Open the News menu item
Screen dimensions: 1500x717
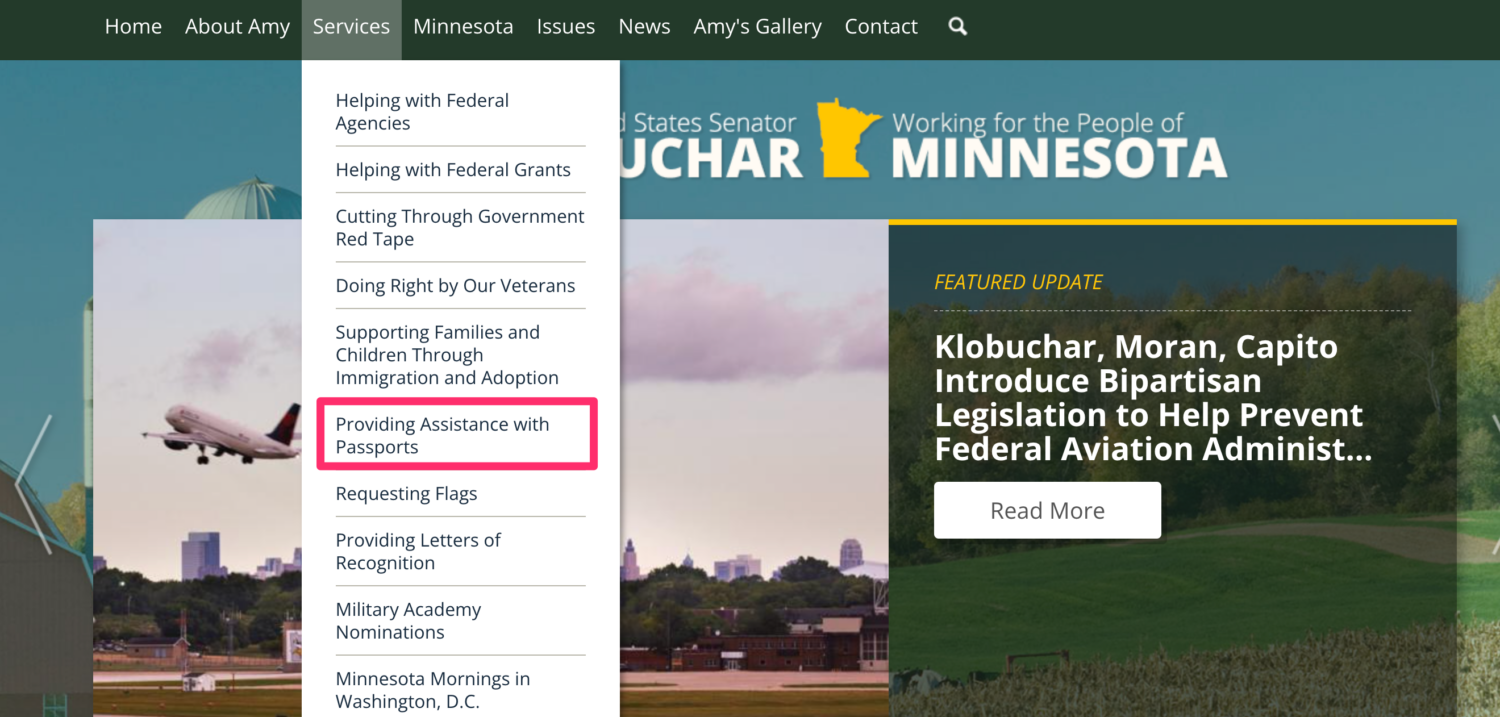644,26
